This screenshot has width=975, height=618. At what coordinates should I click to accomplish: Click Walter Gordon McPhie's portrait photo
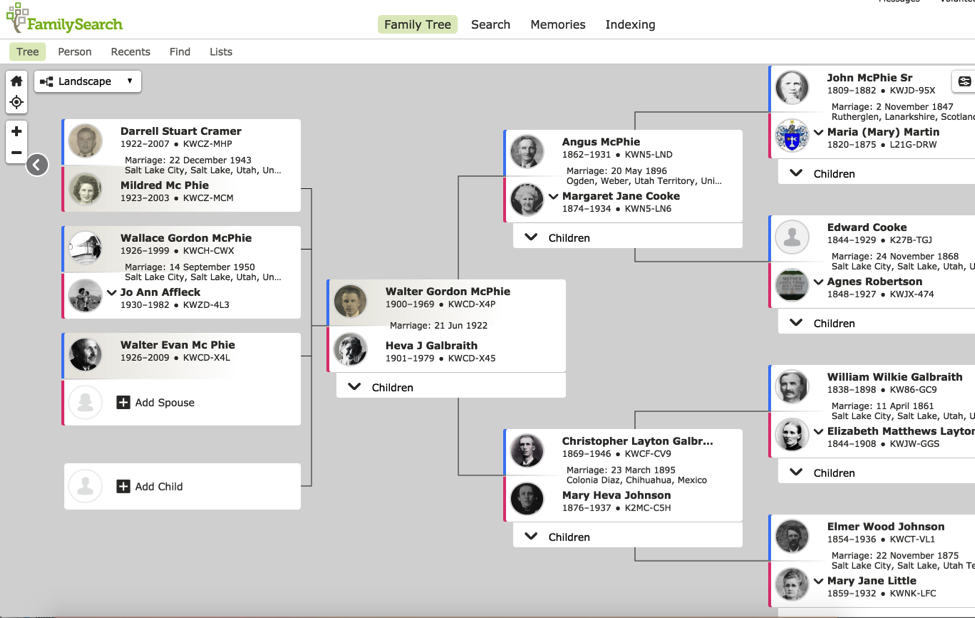click(x=349, y=300)
